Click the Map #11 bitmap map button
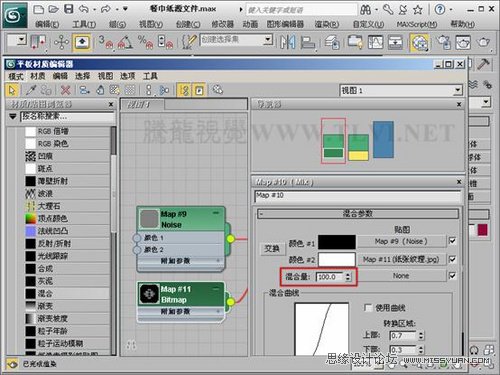The width and height of the screenshot is (500, 375). 401,259
